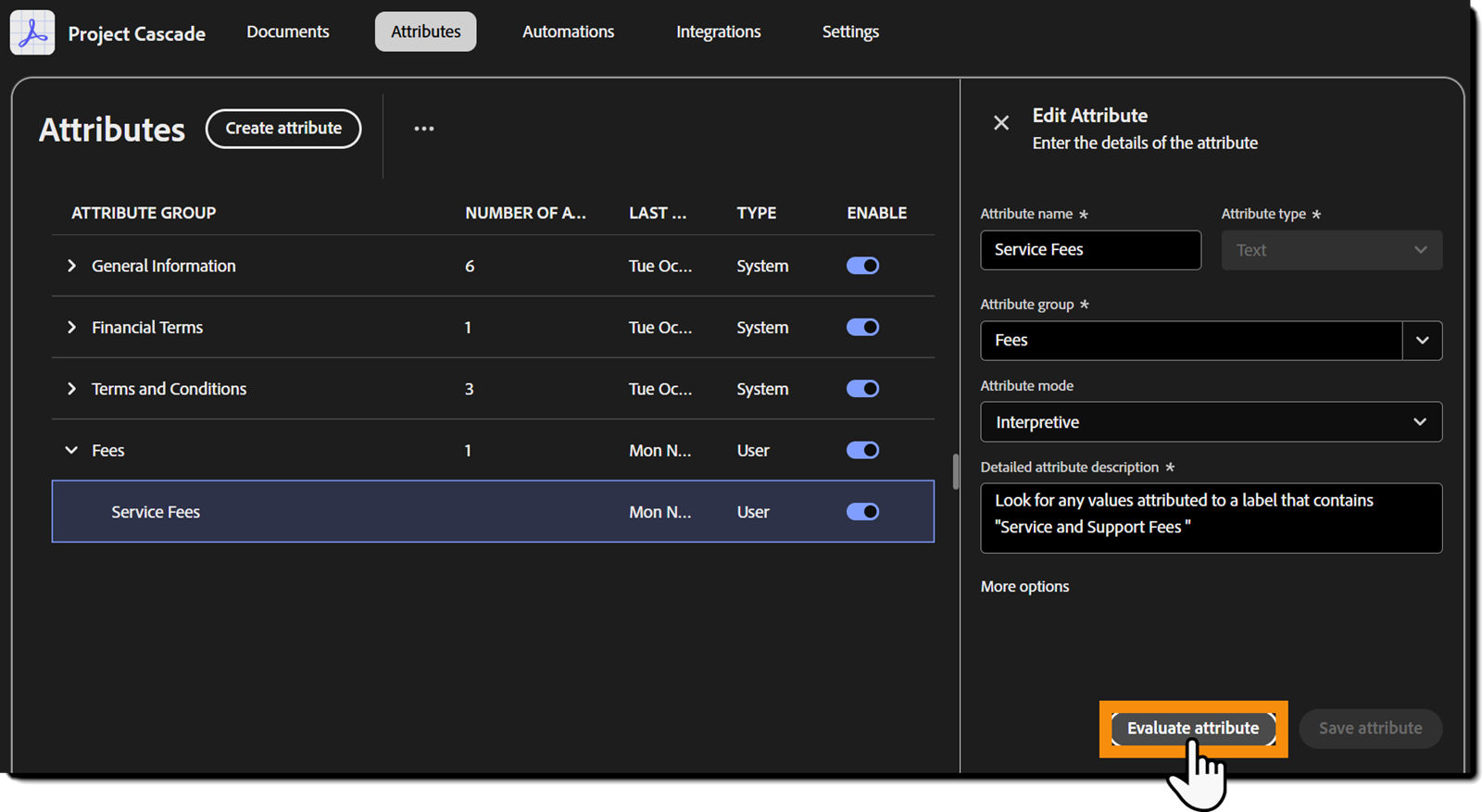1482x812 pixels.
Task: Click the Save attribute button
Action: click(x=1370, y=729)
